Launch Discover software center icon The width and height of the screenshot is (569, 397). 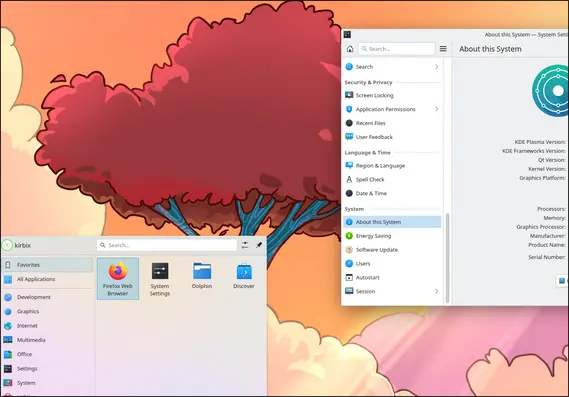[244, 276]
